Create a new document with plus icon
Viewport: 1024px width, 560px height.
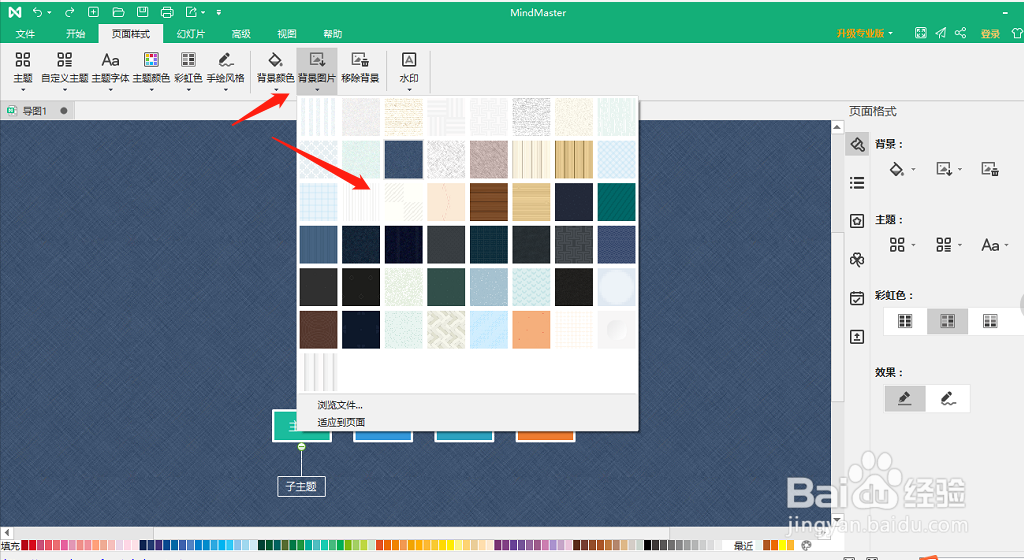(93, 12)
